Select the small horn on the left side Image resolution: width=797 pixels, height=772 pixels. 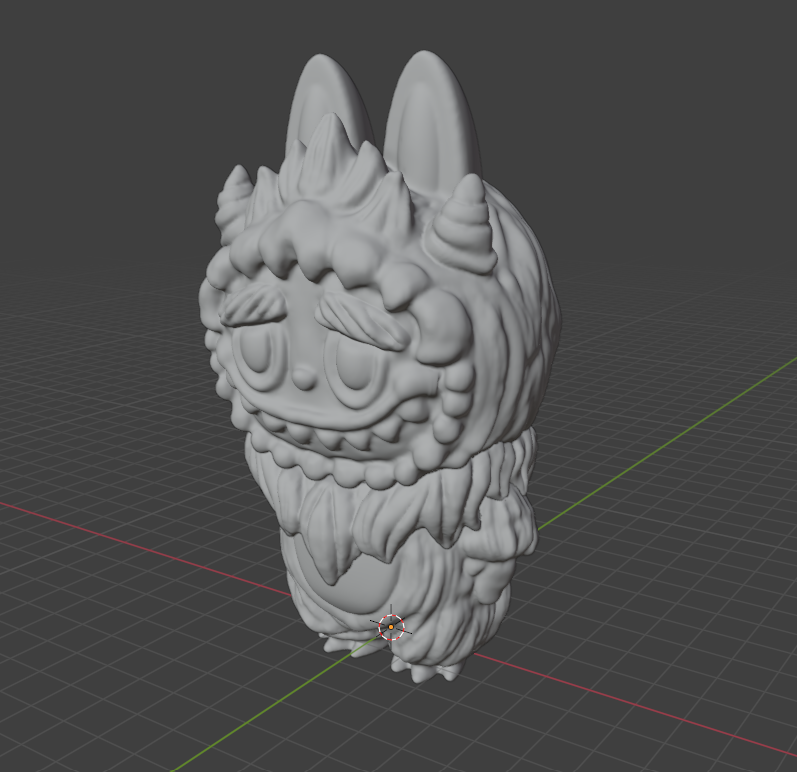coord(233,203)
